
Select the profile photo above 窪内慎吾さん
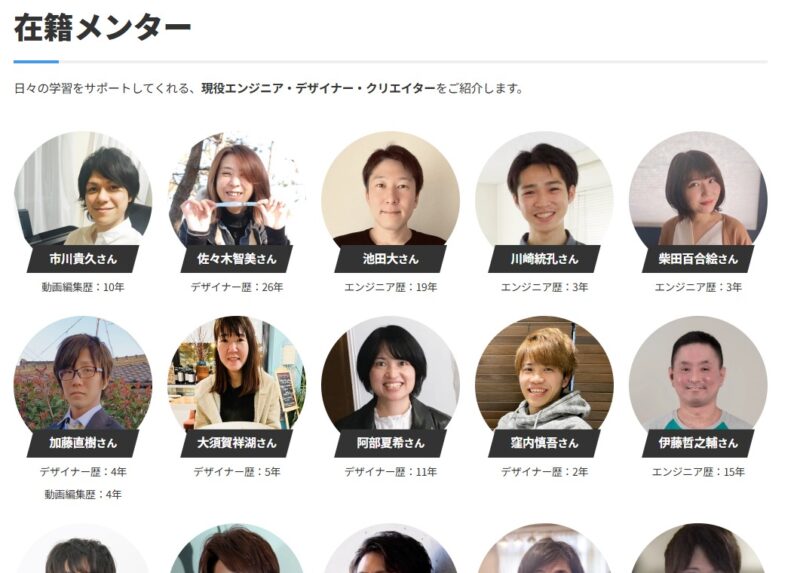point(544,373)
